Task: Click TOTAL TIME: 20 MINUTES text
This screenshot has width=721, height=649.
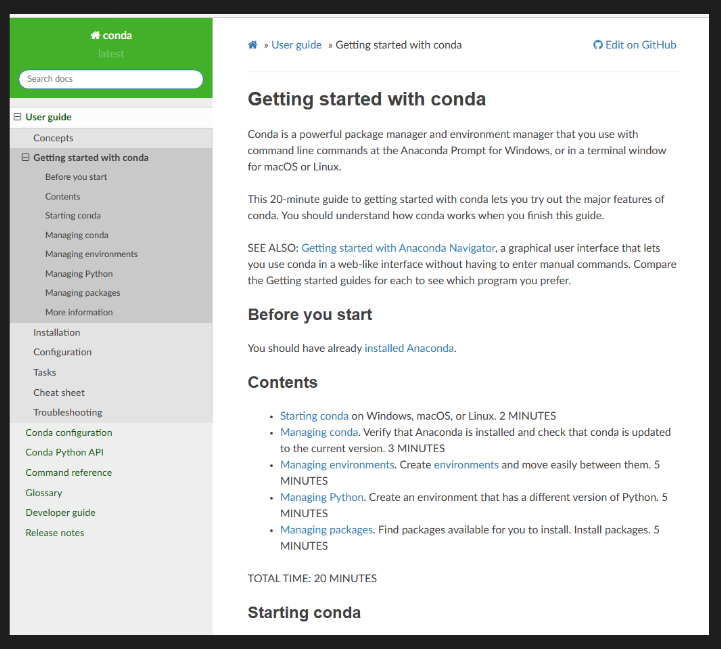Action: click(x=312, y=578)
